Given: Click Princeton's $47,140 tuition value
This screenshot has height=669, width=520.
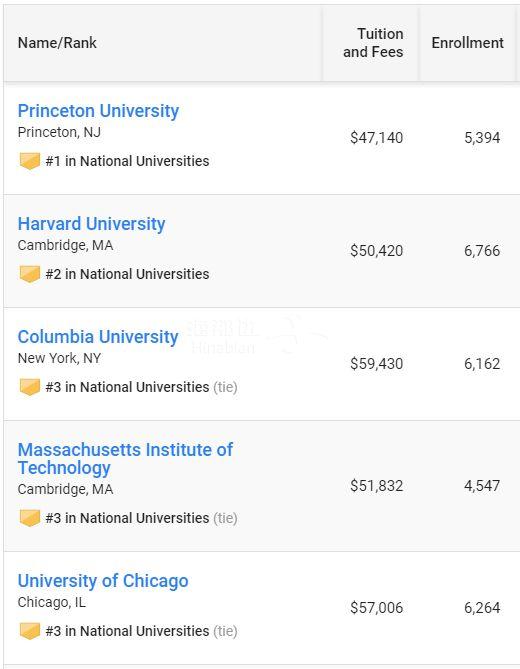Looking at the screenshot, I should click(376, 138).
